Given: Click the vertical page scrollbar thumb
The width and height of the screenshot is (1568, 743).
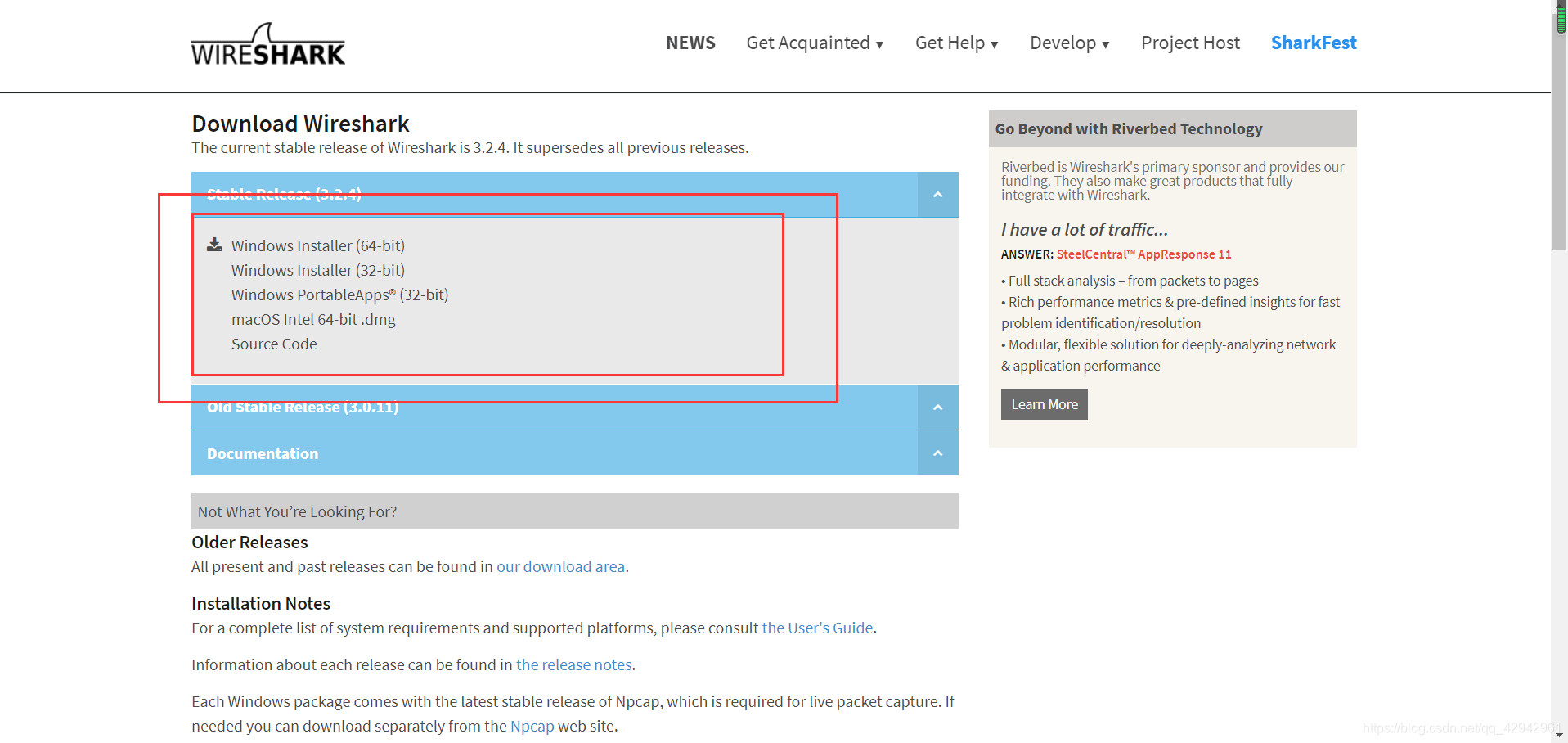Looking at the screenshot, I should (x=1560, y=131).
